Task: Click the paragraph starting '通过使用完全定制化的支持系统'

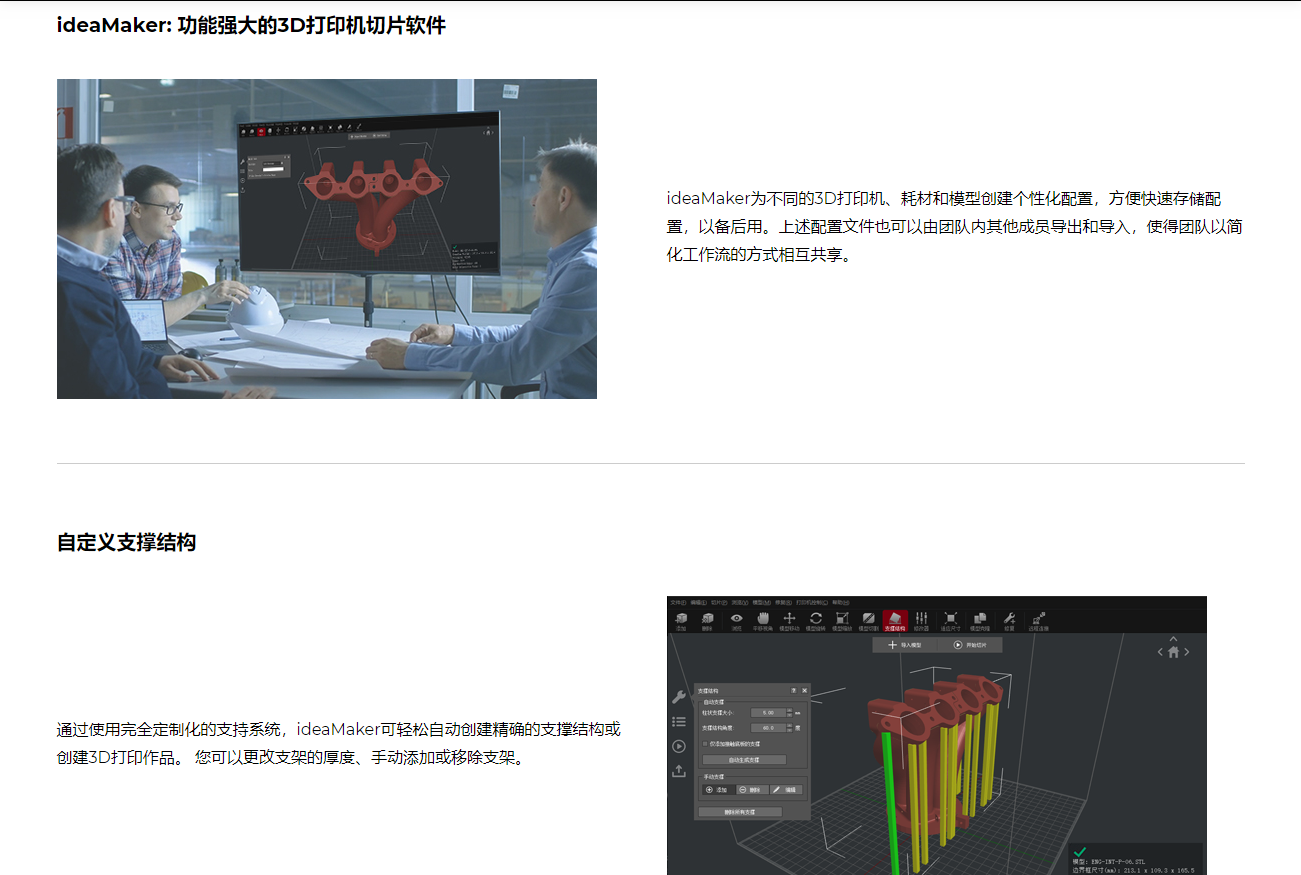Action: [x=339, y=743]
